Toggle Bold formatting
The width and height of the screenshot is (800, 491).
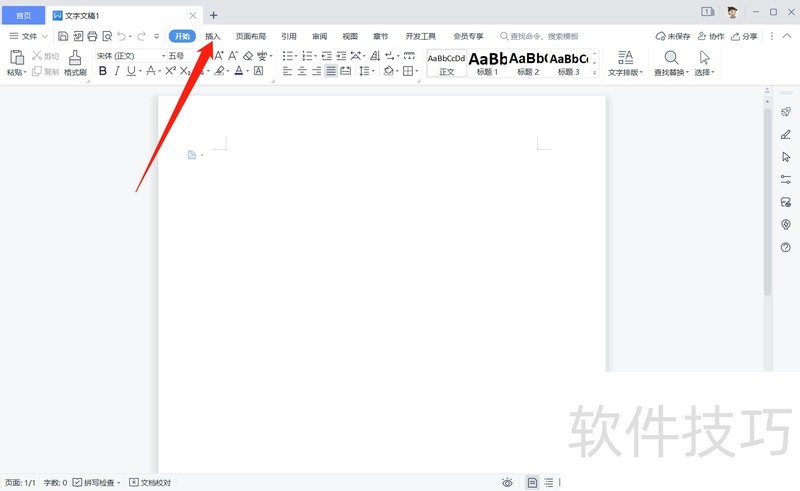(103, 71)
